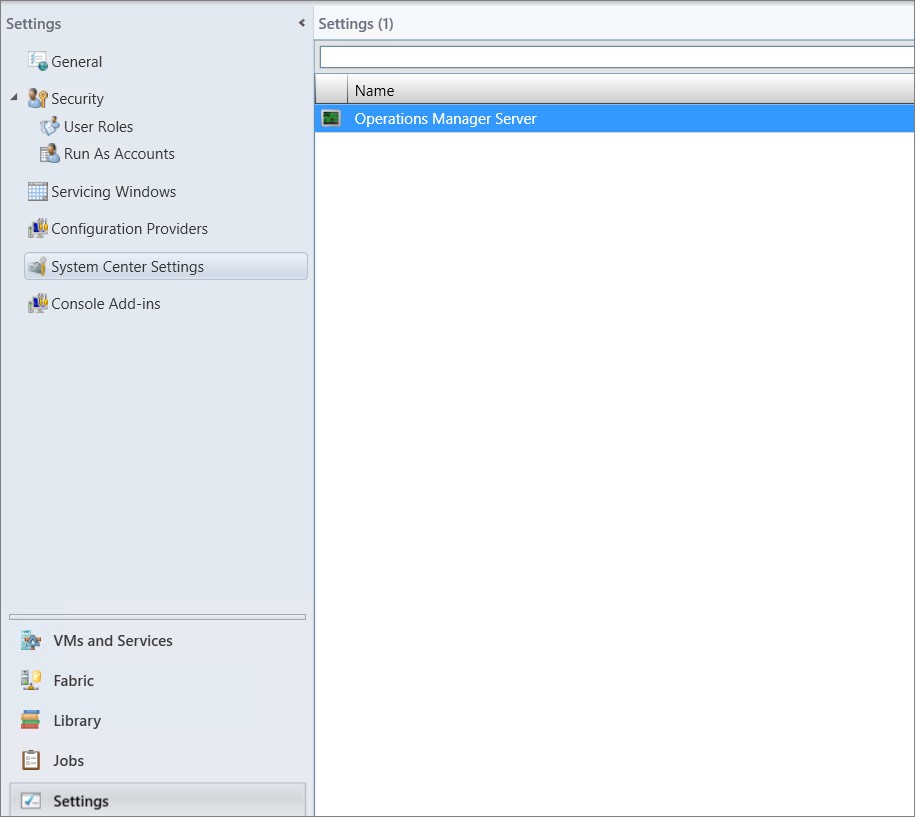Select Configuration Providers

(x=130, y=229)
